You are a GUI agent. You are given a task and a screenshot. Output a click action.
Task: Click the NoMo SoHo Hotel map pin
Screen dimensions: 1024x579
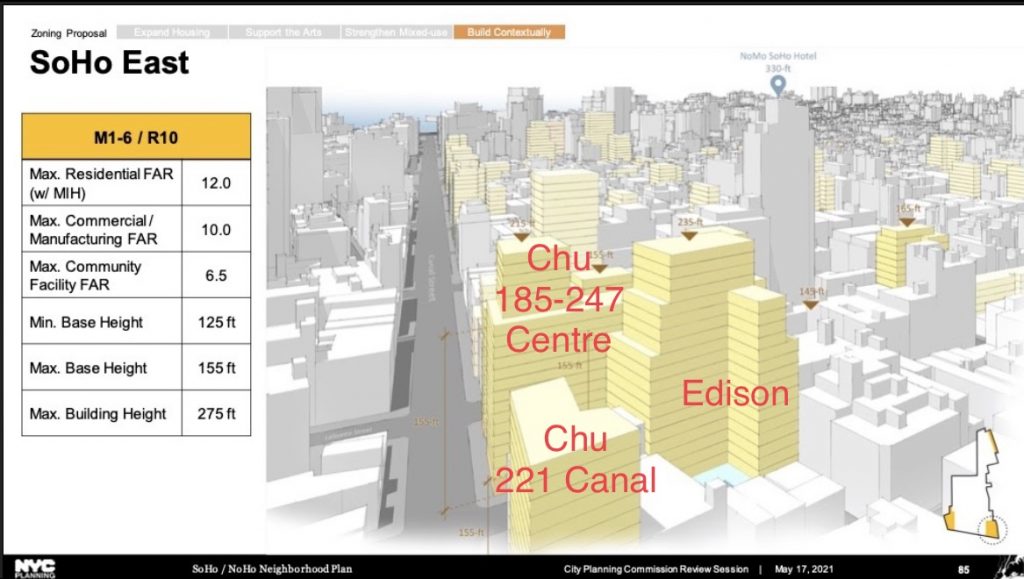click(x=779, y=85)
